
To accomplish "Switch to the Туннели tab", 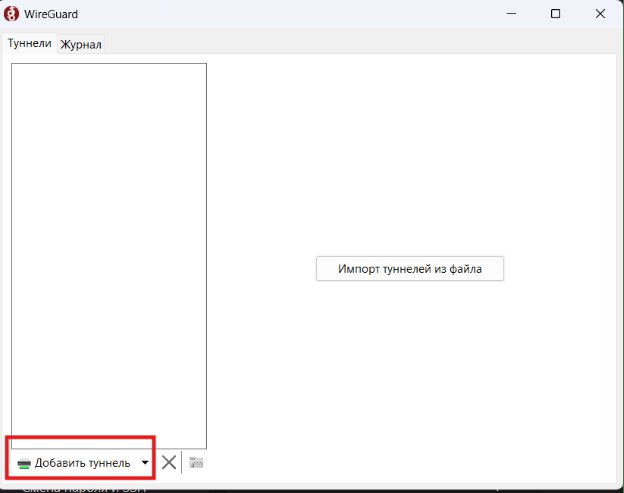I will point(29,44).
